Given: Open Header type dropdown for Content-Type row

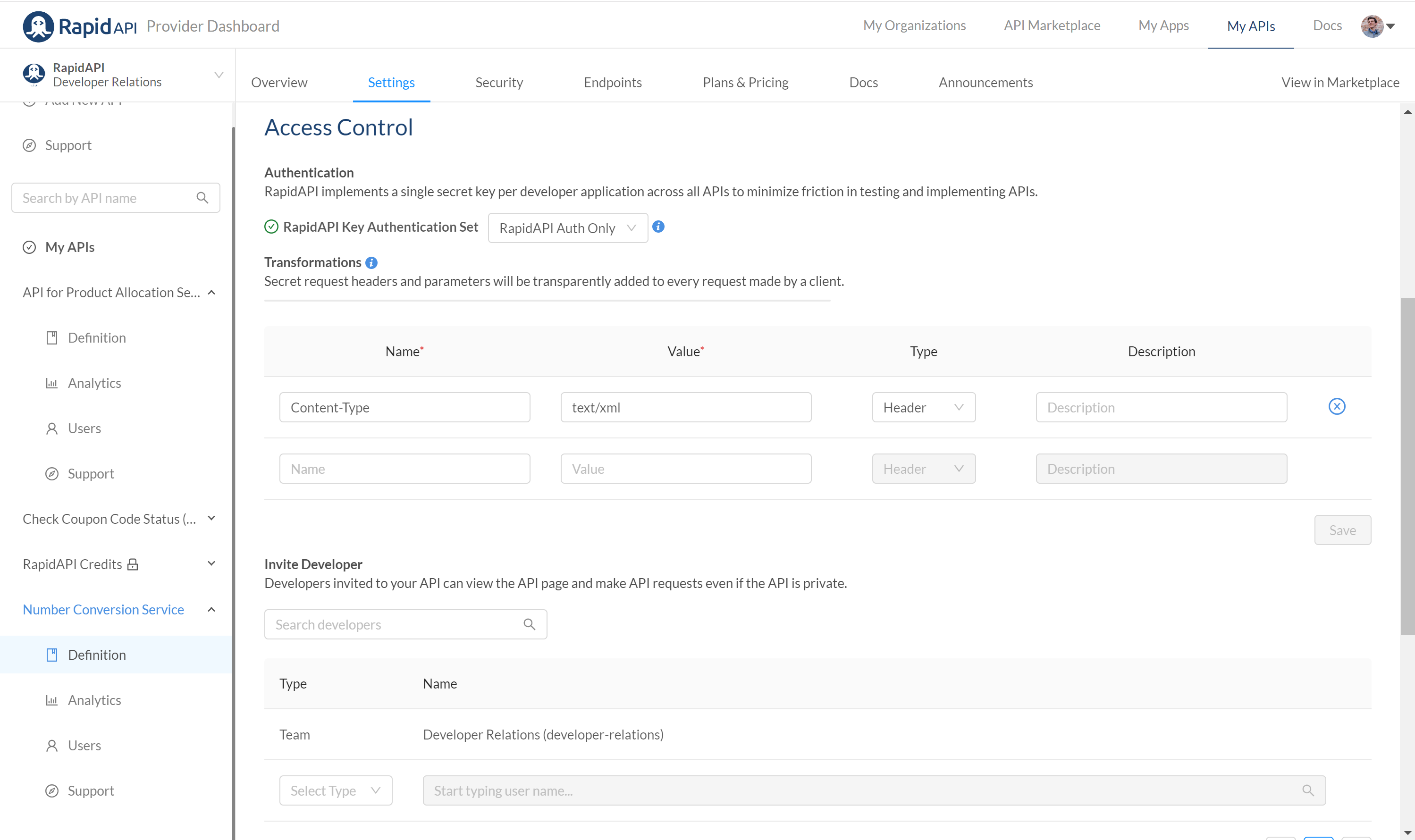Looking at the screenshot, I should tap(923, 408).
